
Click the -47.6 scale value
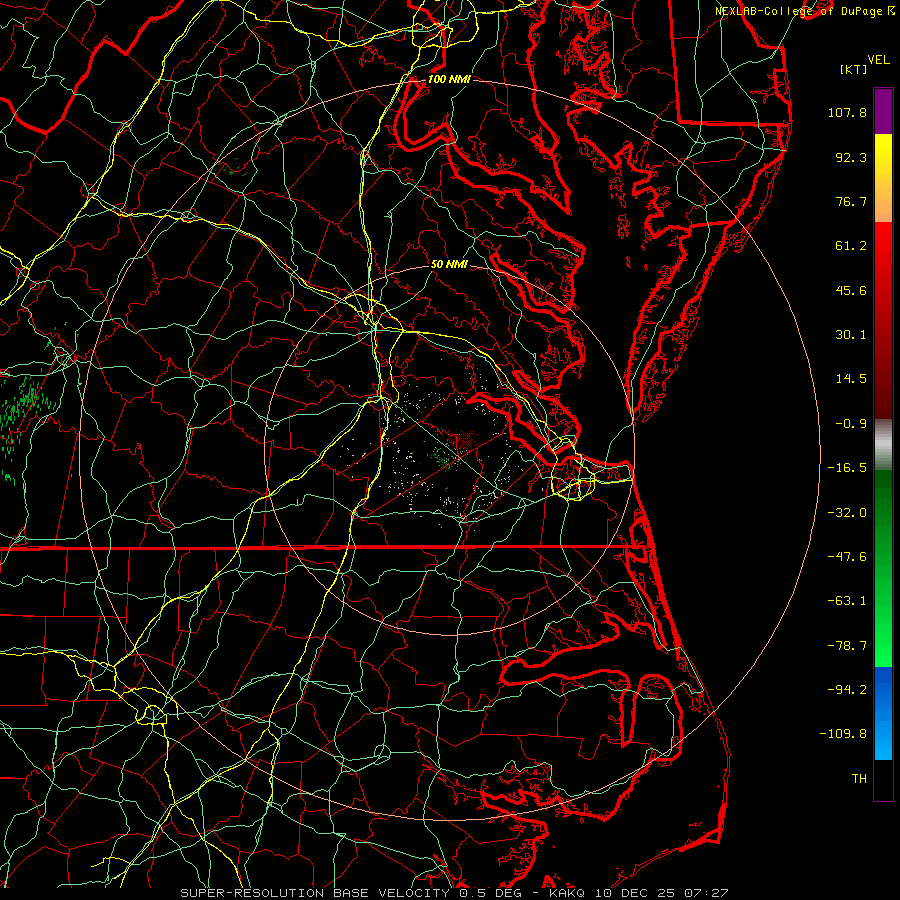847,557
